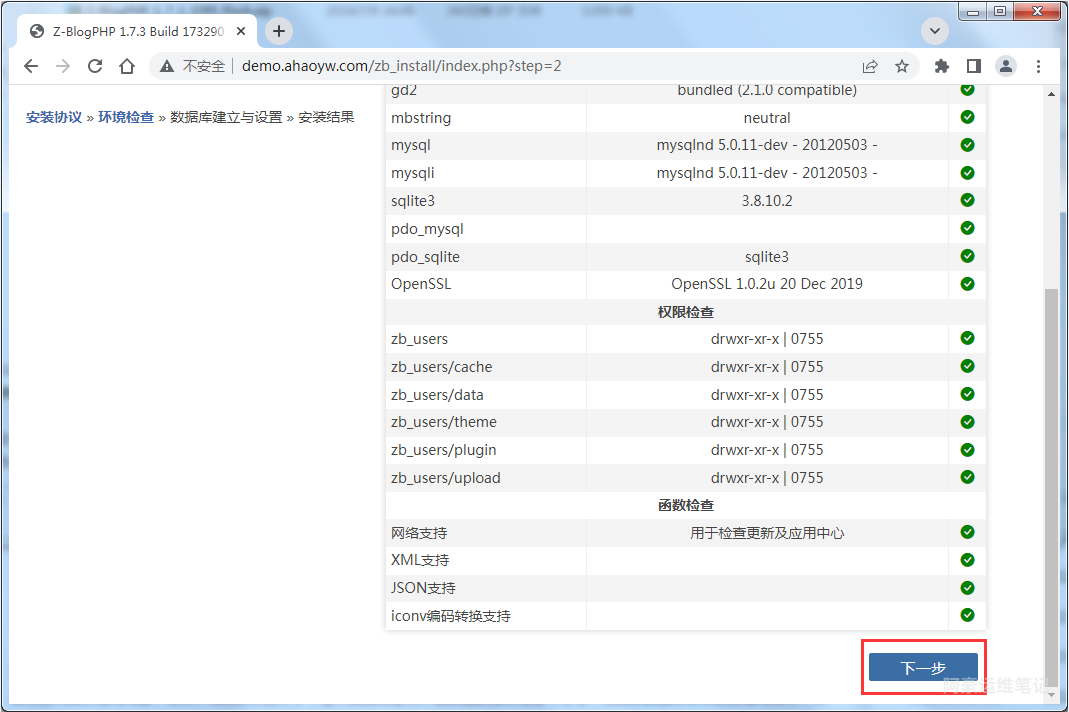
Task: Click the green check for zb_users/upload
Action: (x=967, y=477)
